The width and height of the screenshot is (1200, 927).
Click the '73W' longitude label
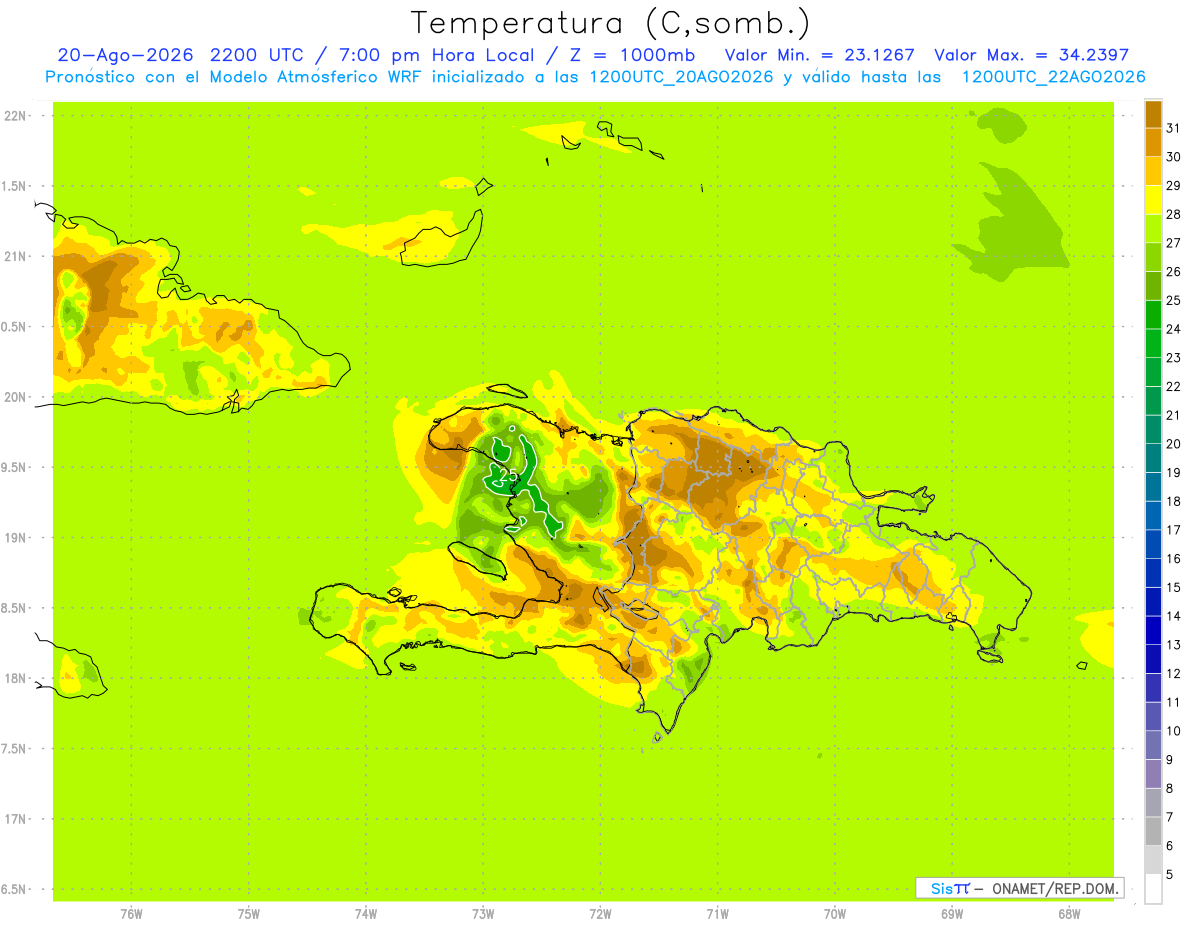[483, 913]
